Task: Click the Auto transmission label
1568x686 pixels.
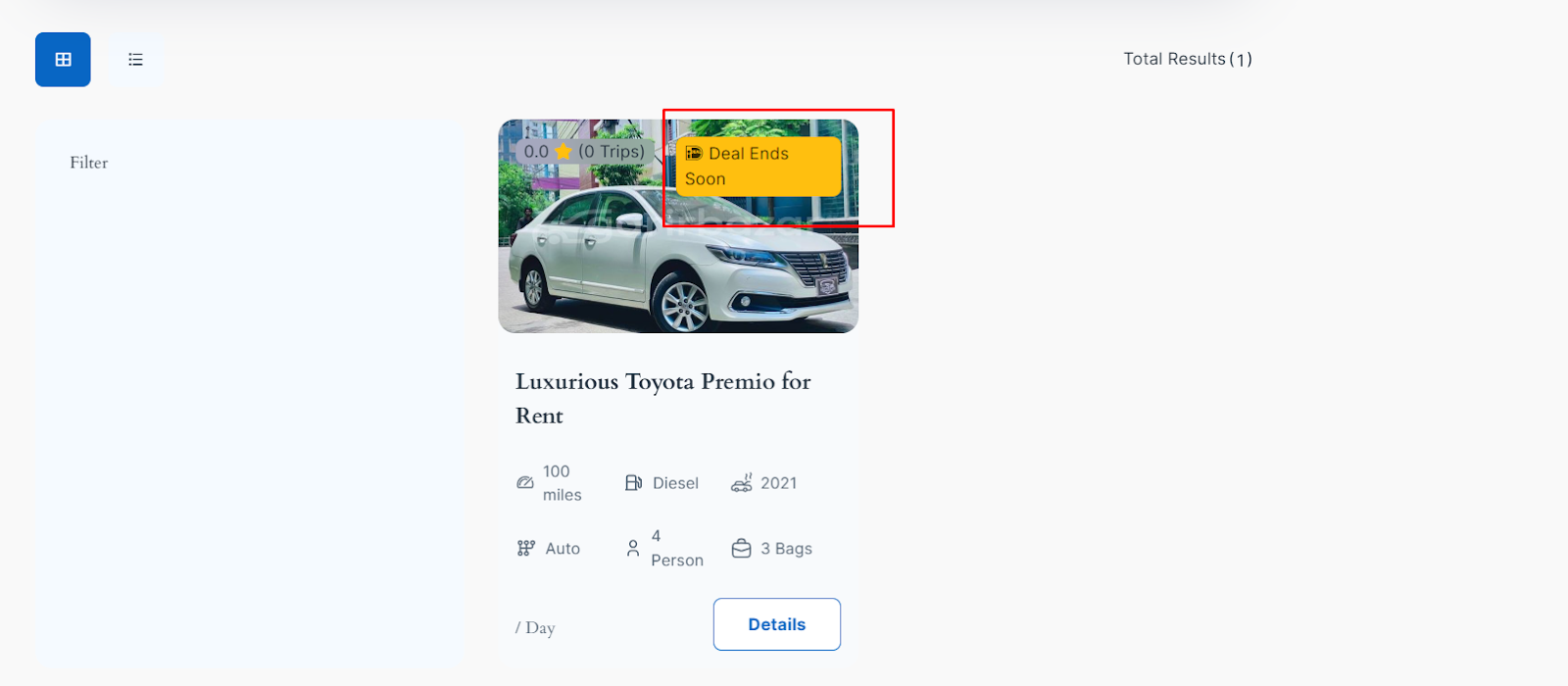Action: (563, 549)
